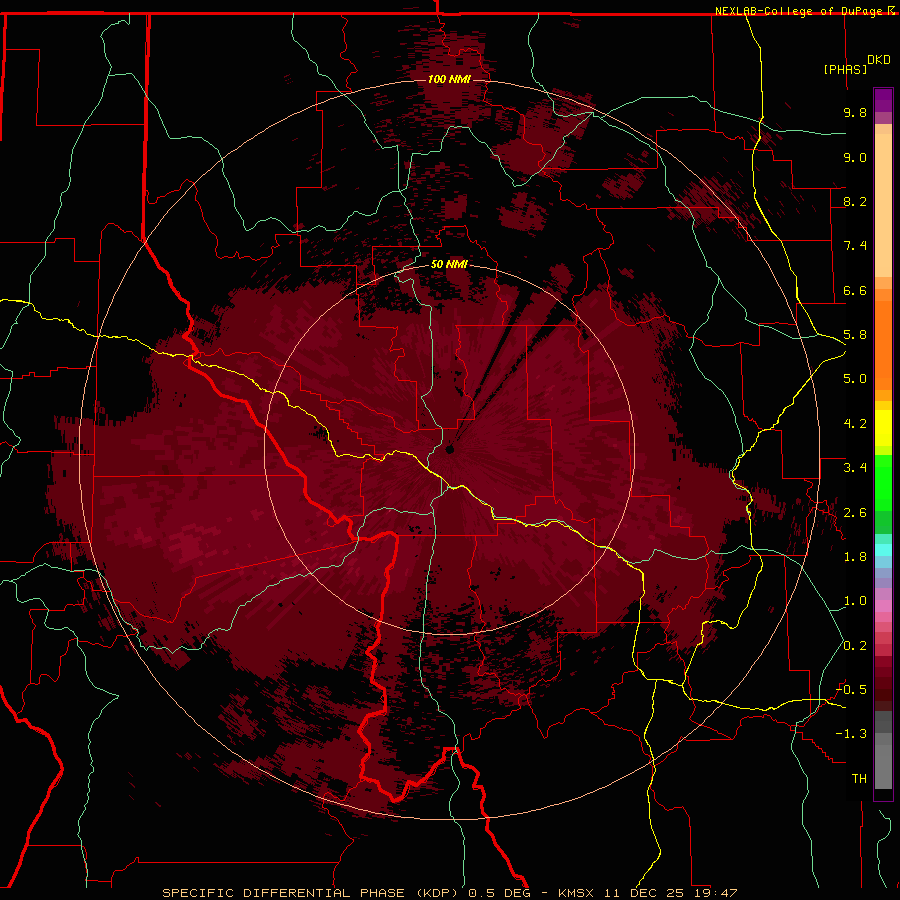
Task: Click the 7.4 value on the legend
Action: [855, 246]
